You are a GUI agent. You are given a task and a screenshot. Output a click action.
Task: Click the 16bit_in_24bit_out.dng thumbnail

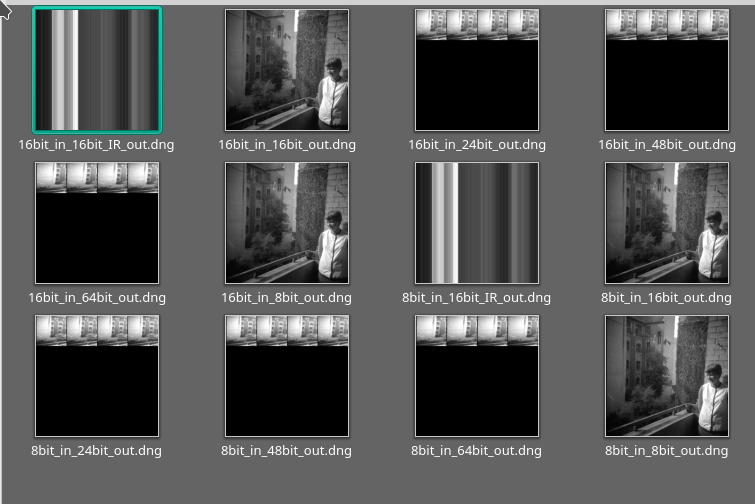477,70
